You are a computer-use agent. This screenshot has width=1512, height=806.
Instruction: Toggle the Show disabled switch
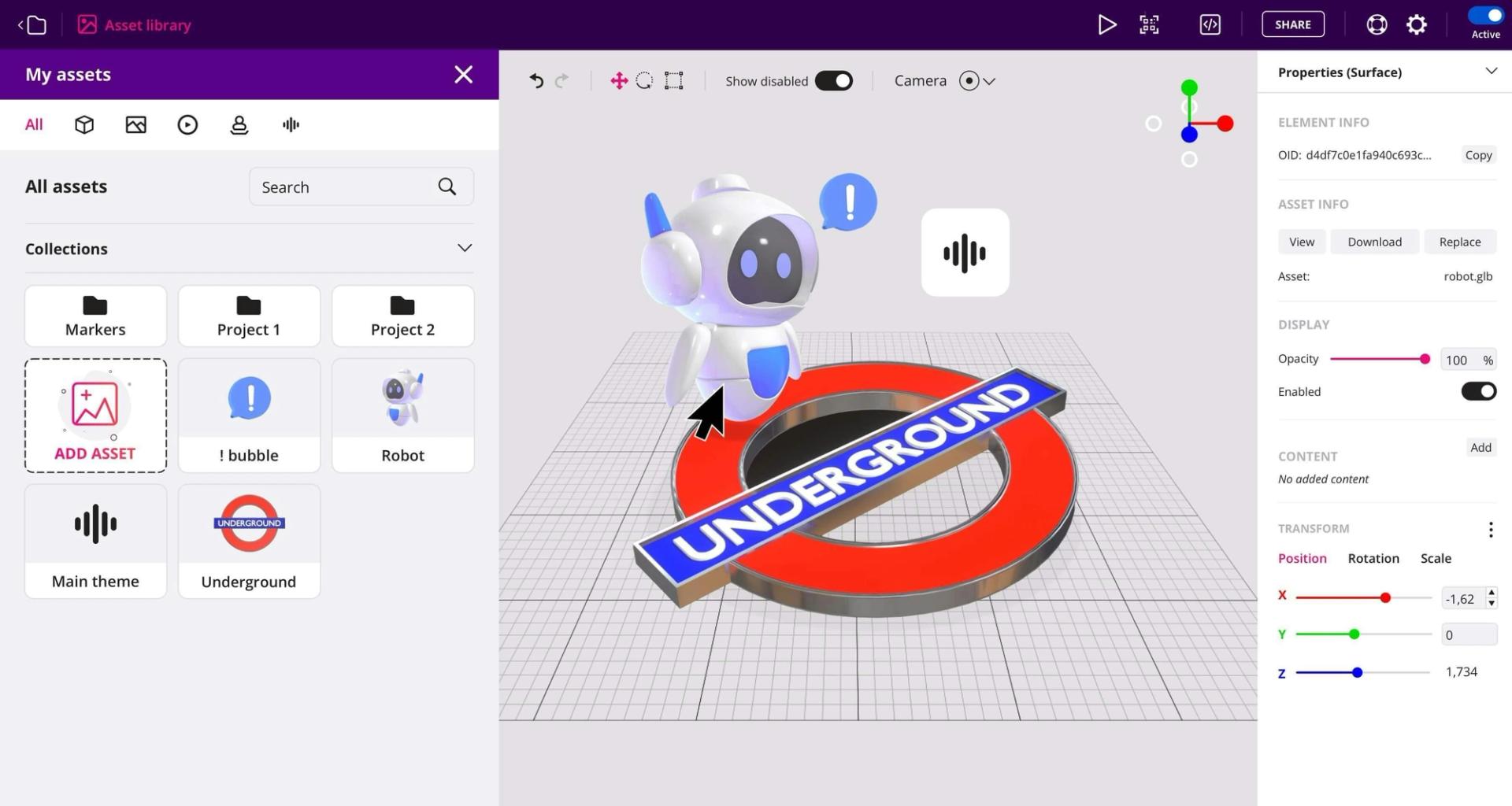tap(834, 80)
